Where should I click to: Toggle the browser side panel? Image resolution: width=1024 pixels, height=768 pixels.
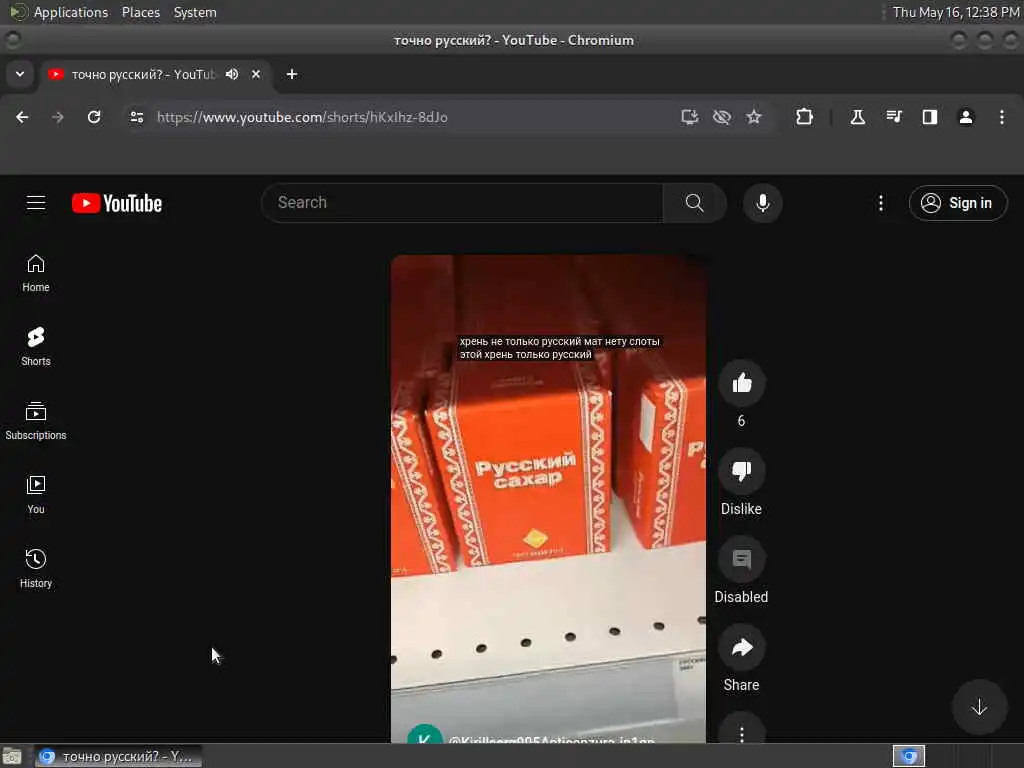point(930,117)
